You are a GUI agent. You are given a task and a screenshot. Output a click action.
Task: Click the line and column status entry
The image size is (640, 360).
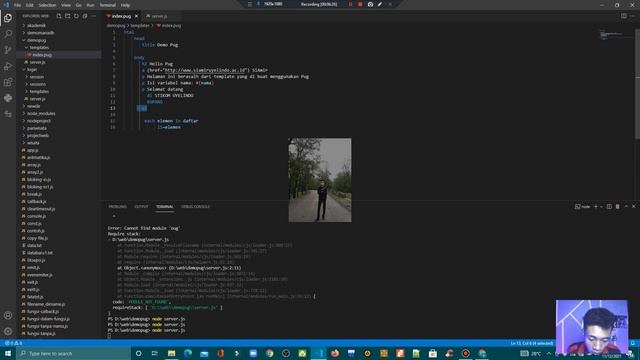(x=531, y=343)
